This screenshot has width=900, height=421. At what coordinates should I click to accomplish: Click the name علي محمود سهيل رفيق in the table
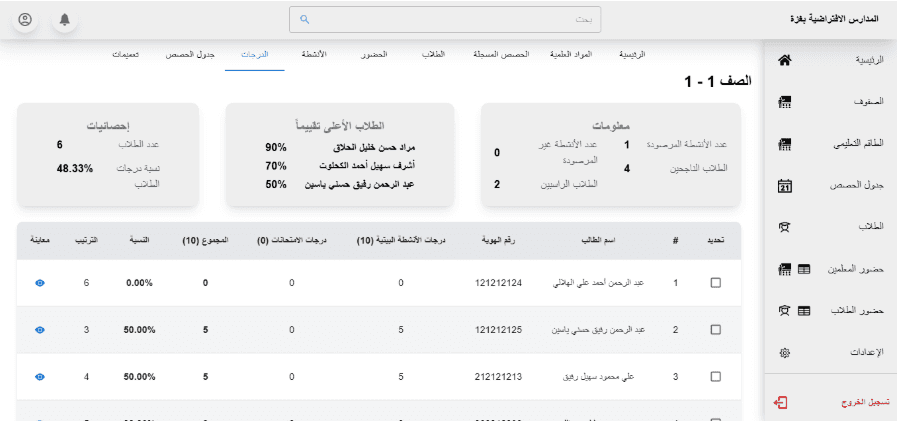[x=598, y=377]
